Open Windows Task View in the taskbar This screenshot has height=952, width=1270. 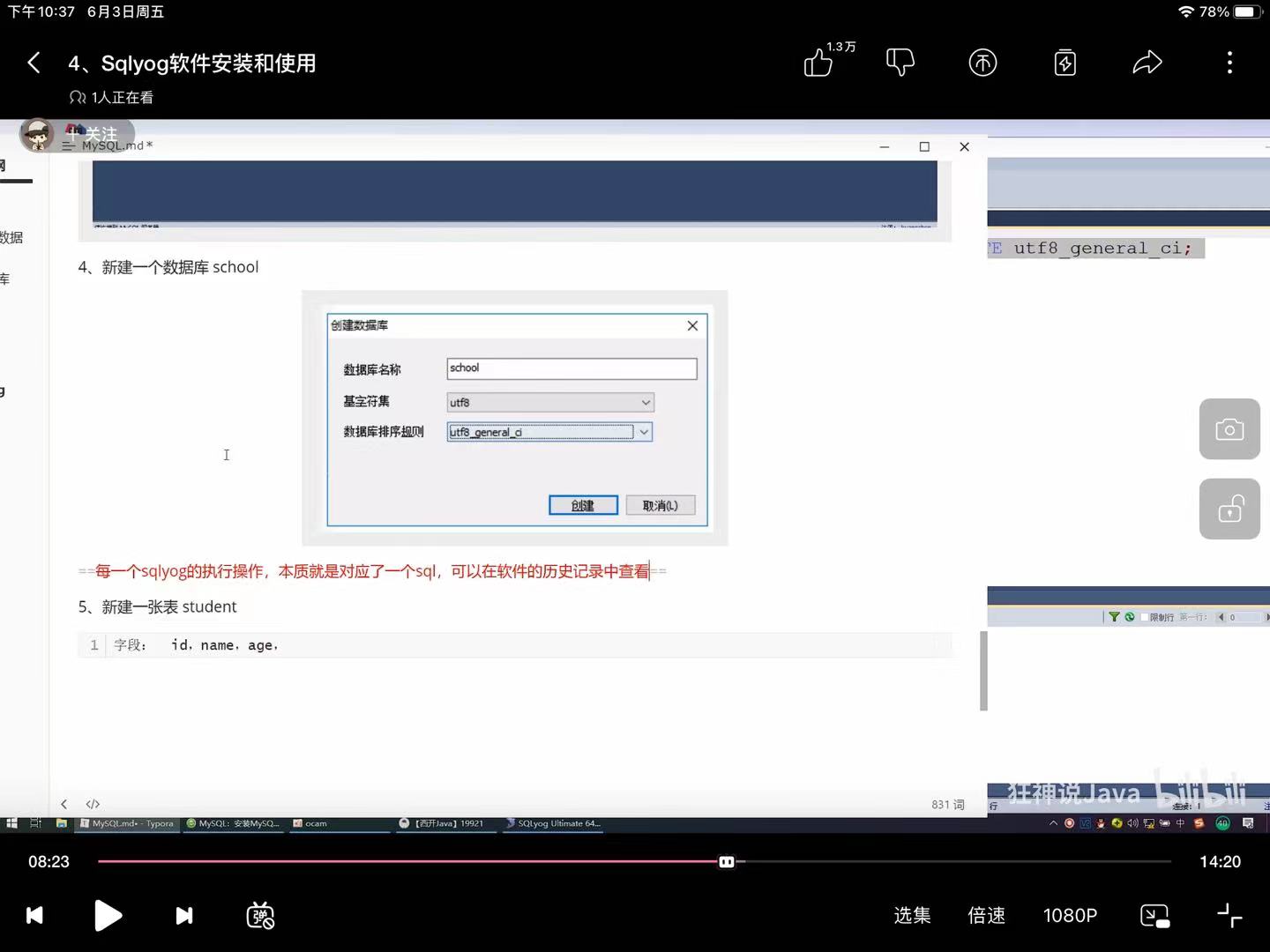tap(36, 823)
